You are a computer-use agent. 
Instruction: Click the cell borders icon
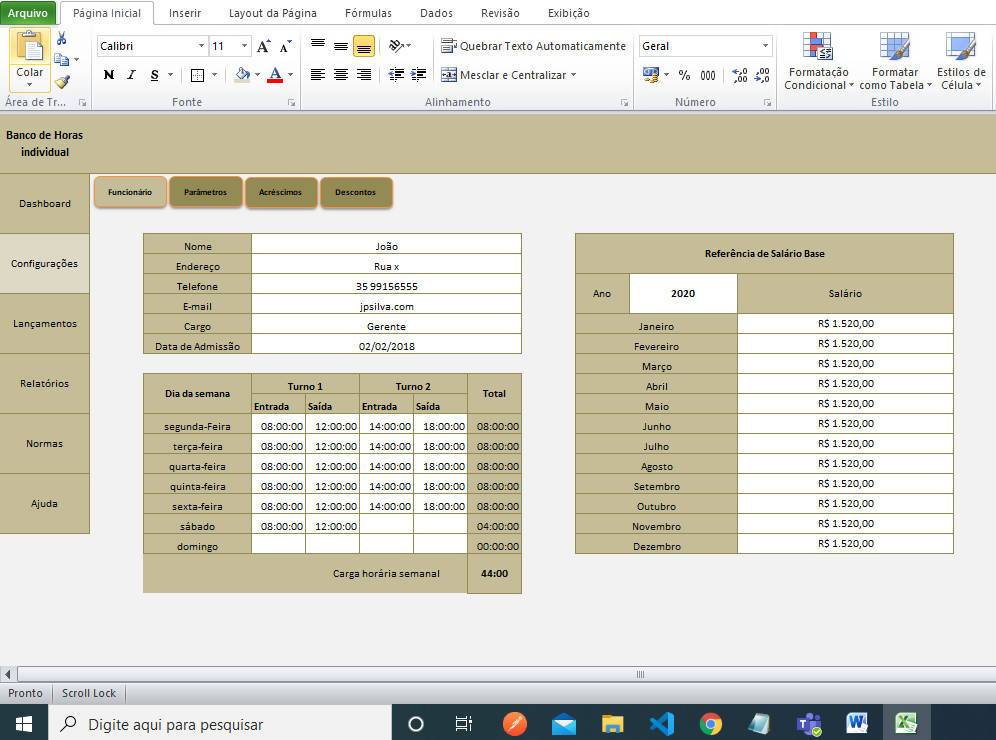(x=198, y=76)
